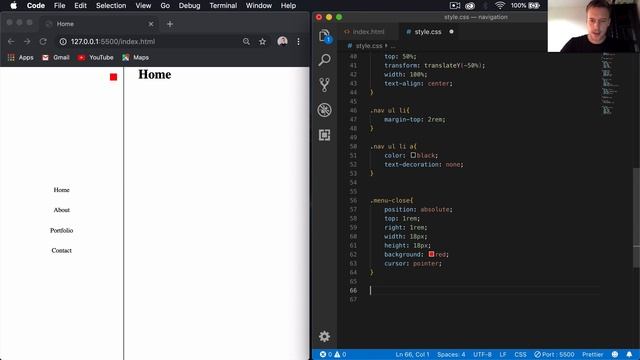Click the Home navigation link on webpage
Image resolution: width=640 pixels, height=360 pixels.
click(62, 190)
